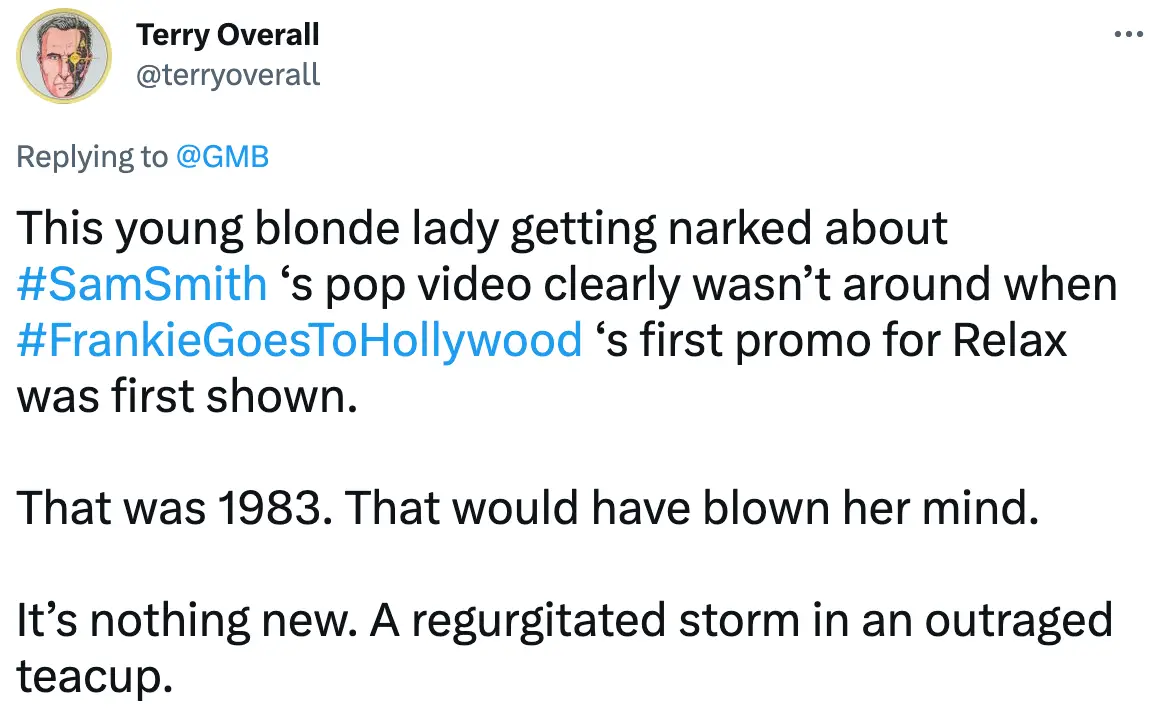
Task: Click the final word "teacup."
Action: (90, 677)
